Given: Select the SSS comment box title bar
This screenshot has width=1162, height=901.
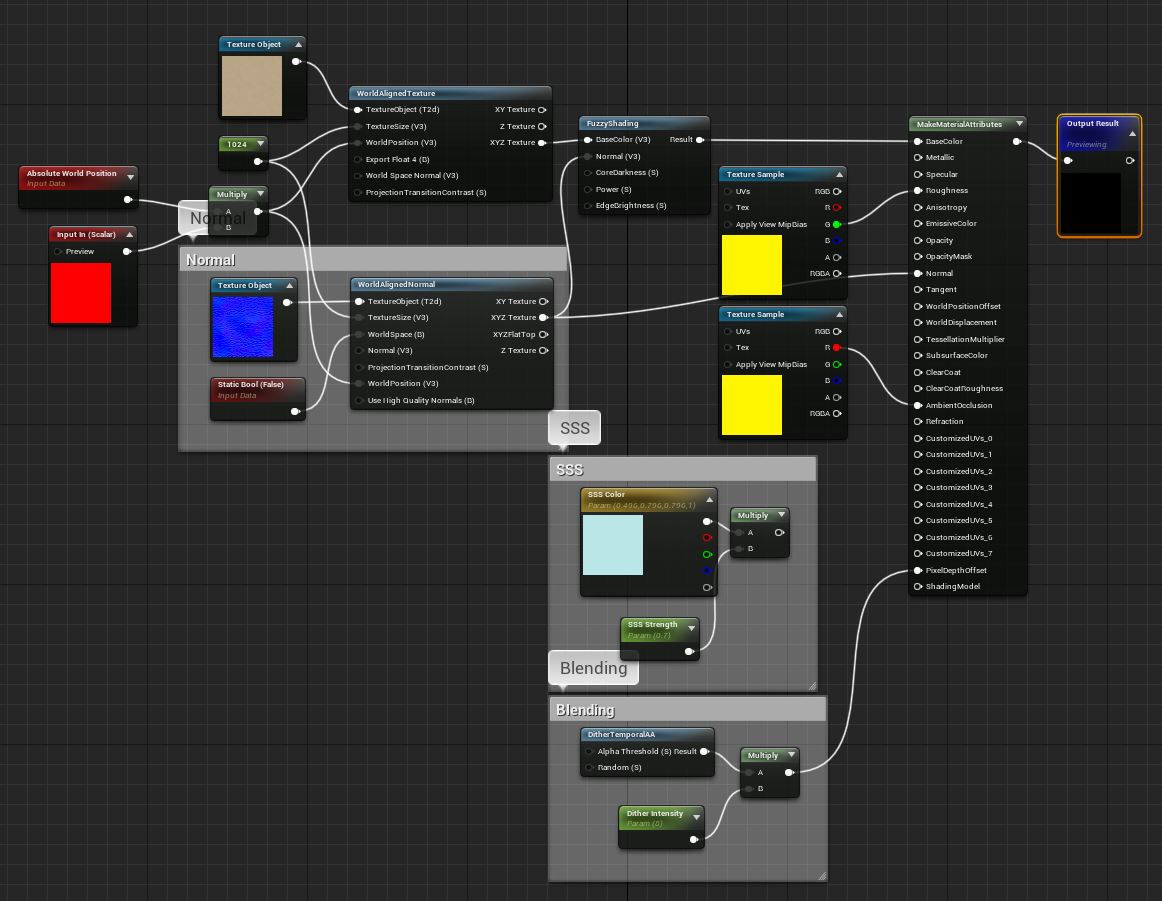Looking at the screenshot, I should pyautogui.click(x=682, y=469).
